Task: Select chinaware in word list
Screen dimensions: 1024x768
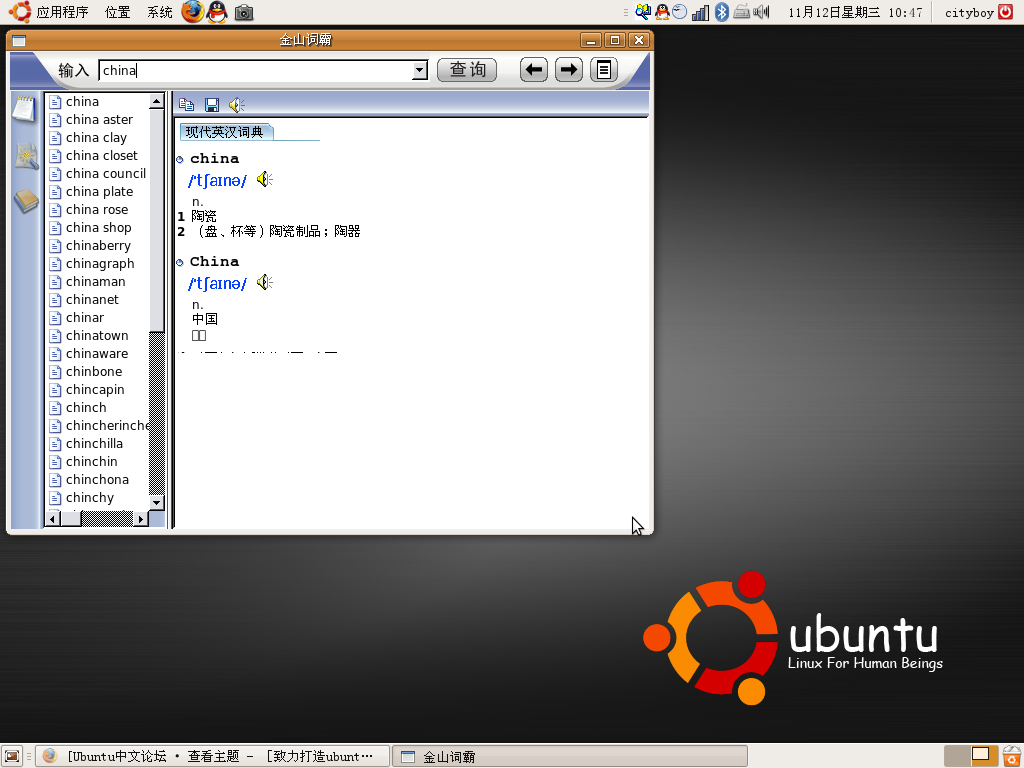Action: pos(97,353)
